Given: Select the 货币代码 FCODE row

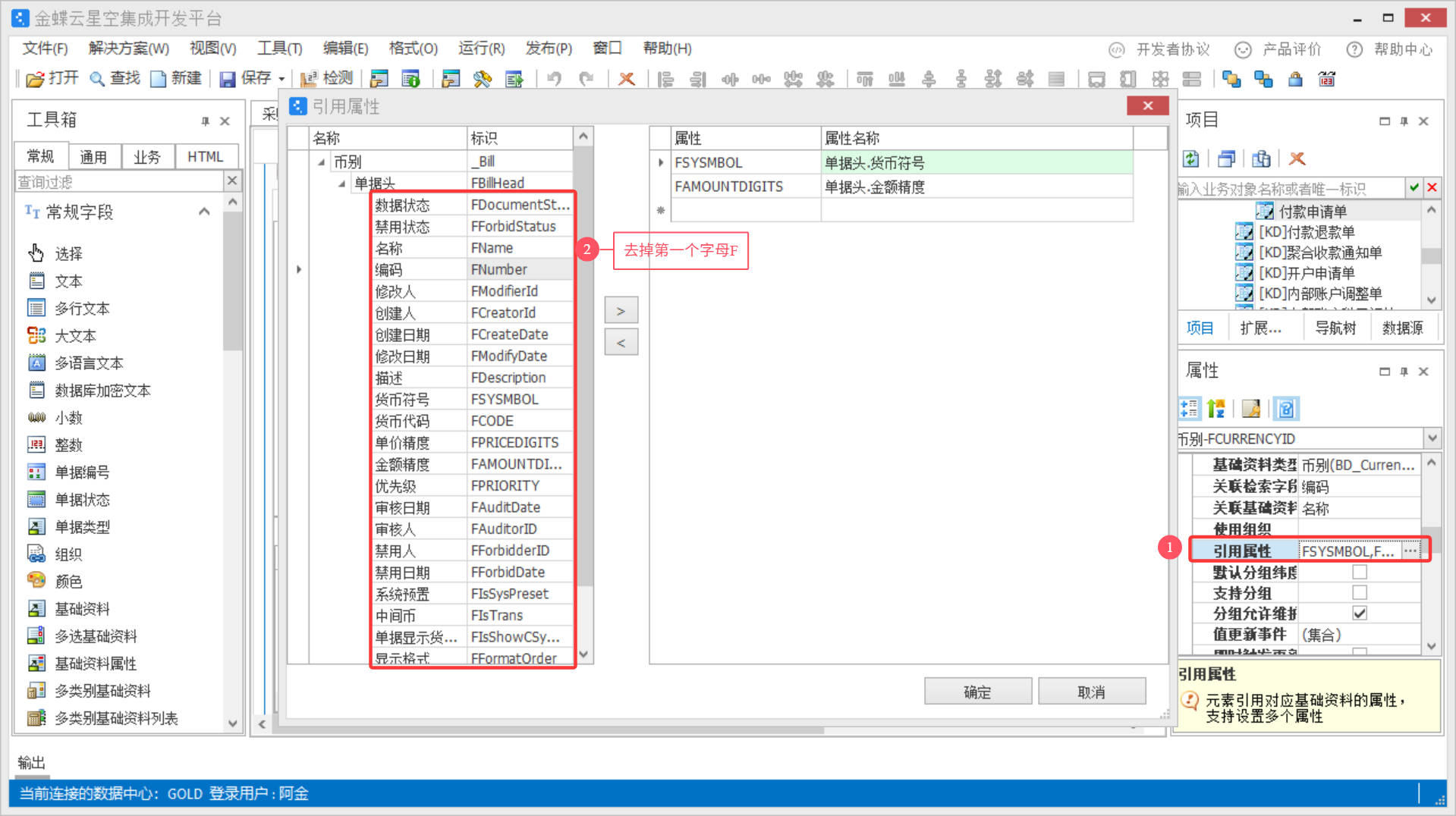Looking at the screenshot, I should coord(470,421).
